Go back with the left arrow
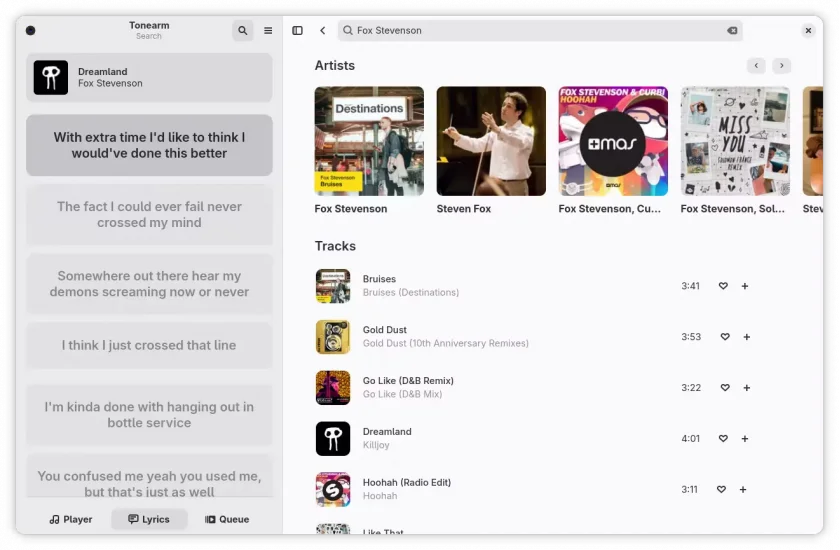The width and height of the screenshot is (840, 550). pyautogui.click(x=322, y=31)
